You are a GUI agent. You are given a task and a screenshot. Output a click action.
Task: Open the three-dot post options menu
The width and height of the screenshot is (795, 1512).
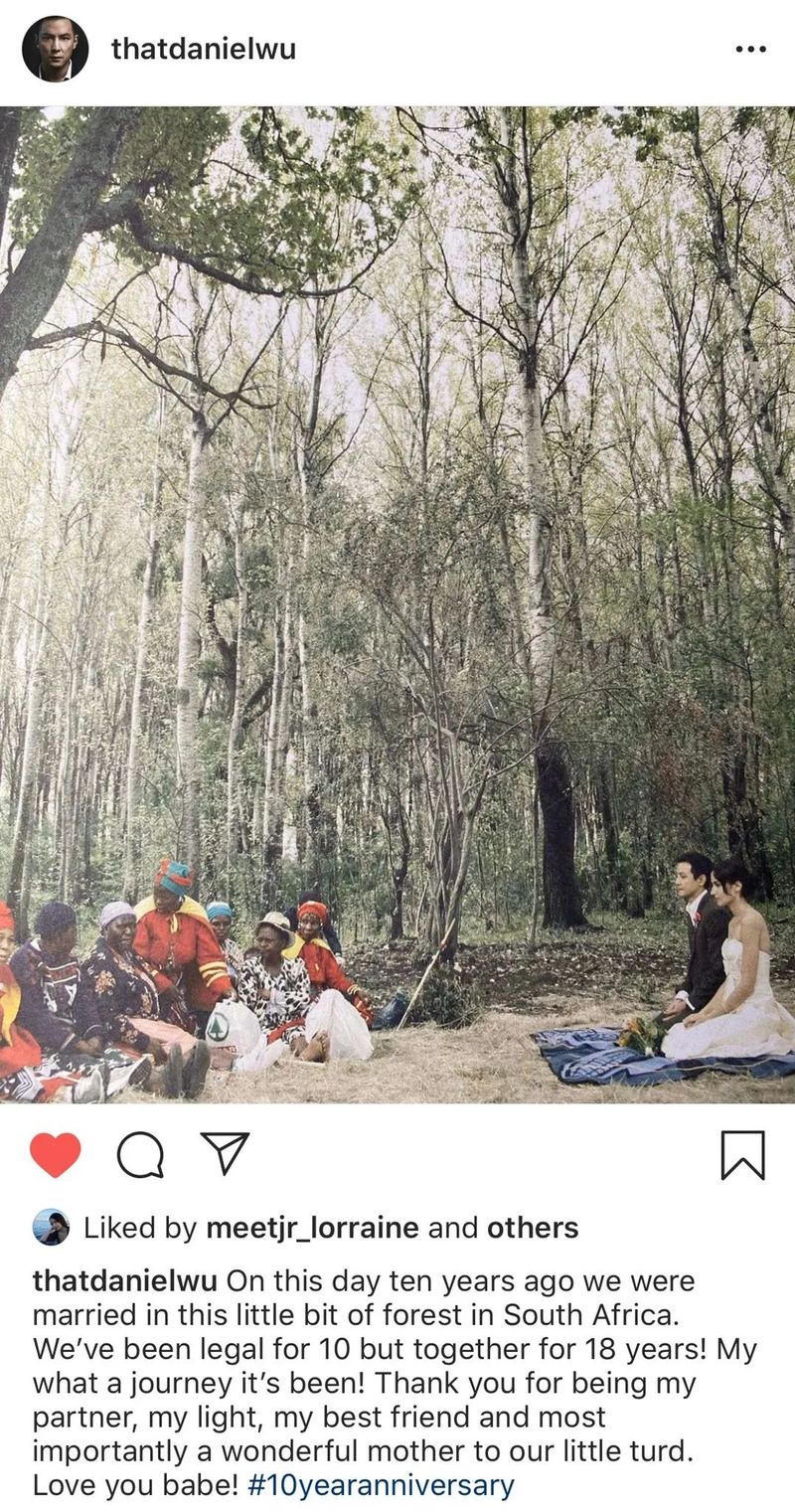750,50
